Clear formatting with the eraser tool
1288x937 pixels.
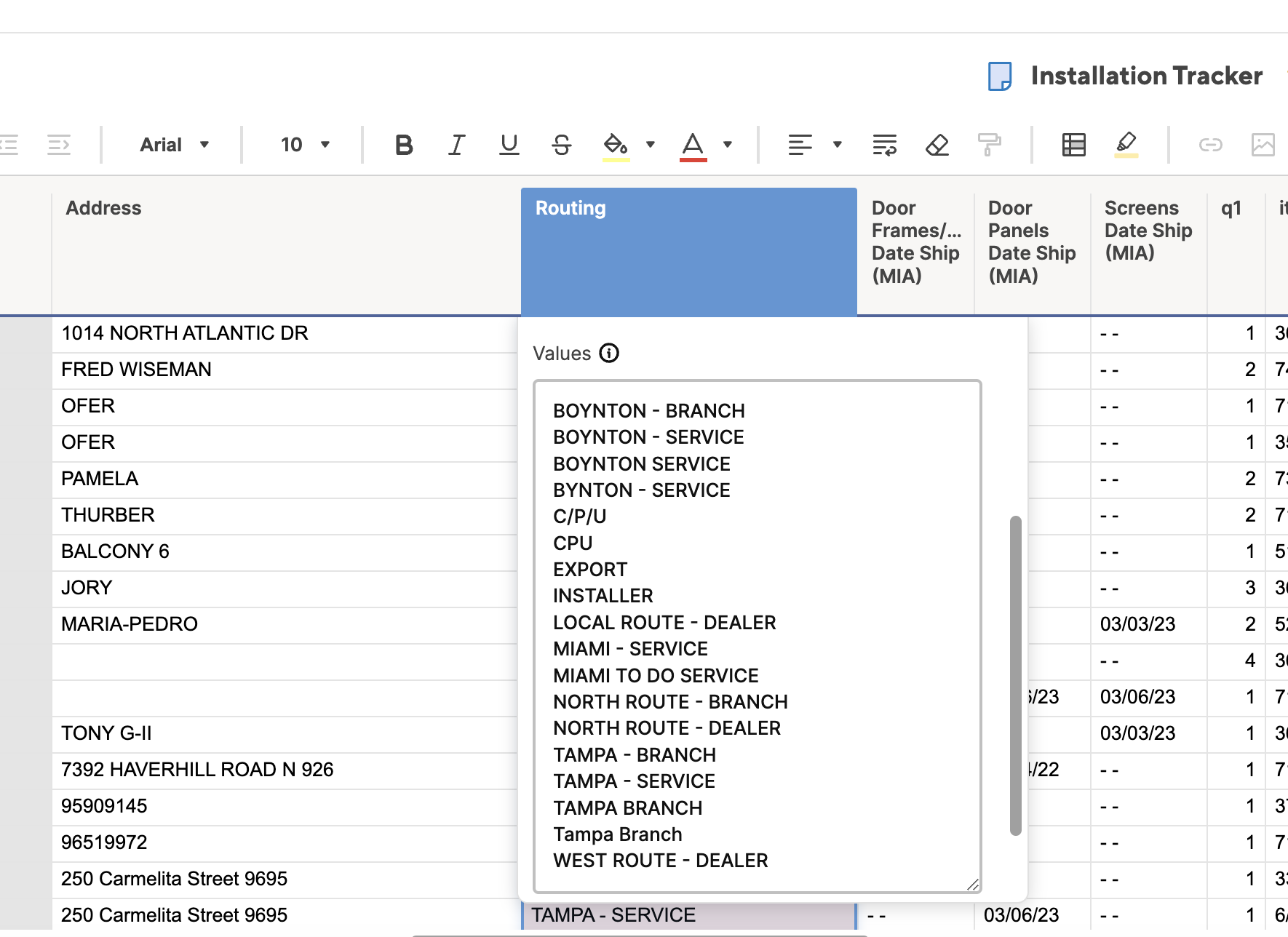(x=937, y=145)
